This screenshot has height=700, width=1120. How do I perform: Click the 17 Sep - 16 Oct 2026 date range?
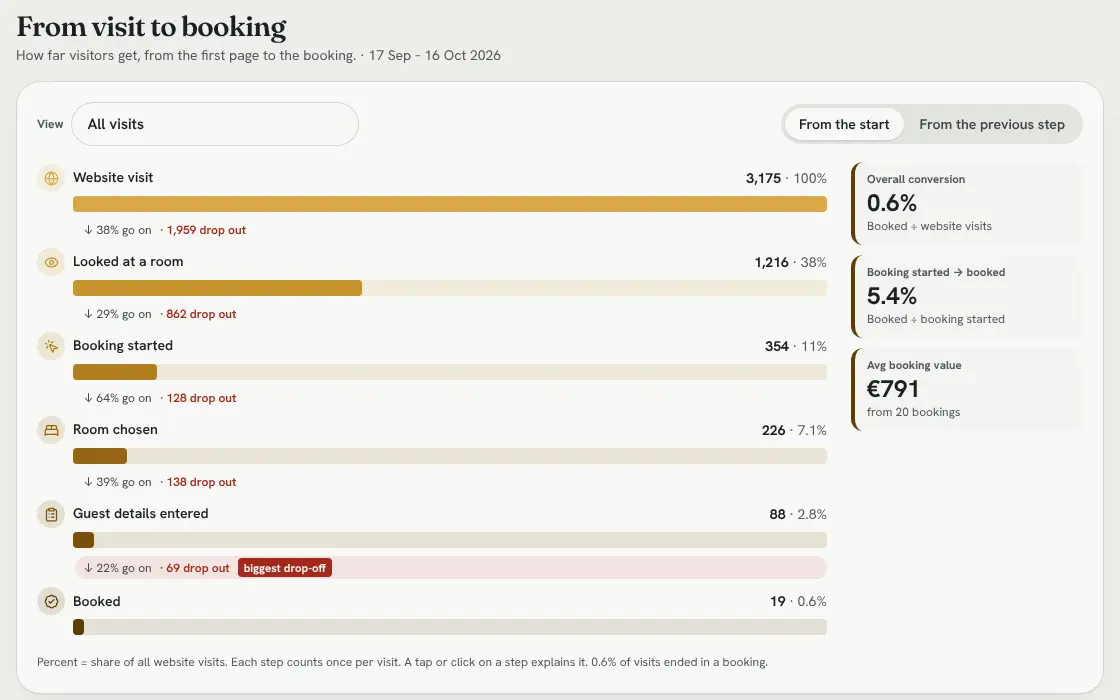tap(434, 55)
